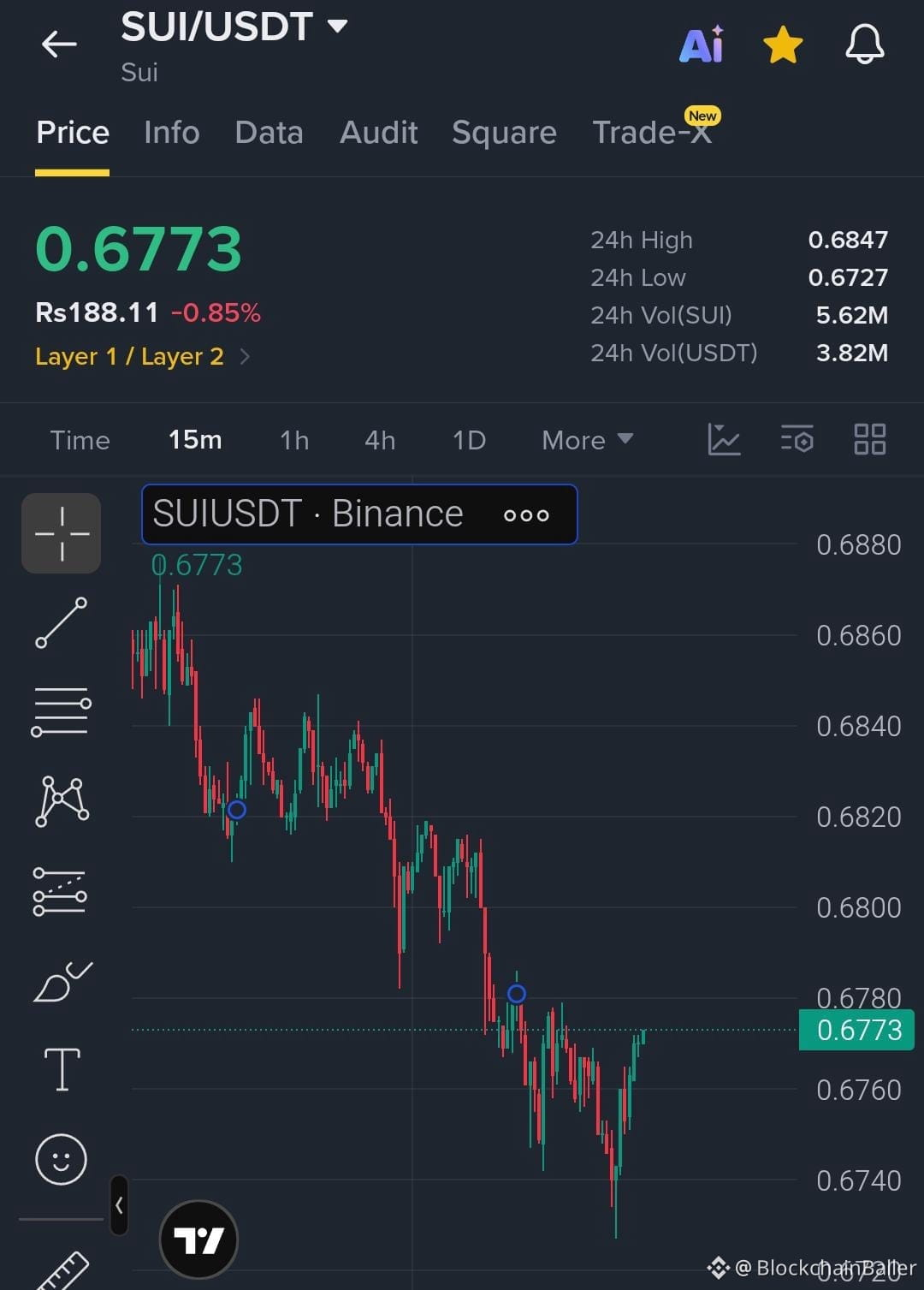Viewport: 924px width, 1290px height.
Task: Open the four-squares grid layout icon
Action: pos(870,439)
